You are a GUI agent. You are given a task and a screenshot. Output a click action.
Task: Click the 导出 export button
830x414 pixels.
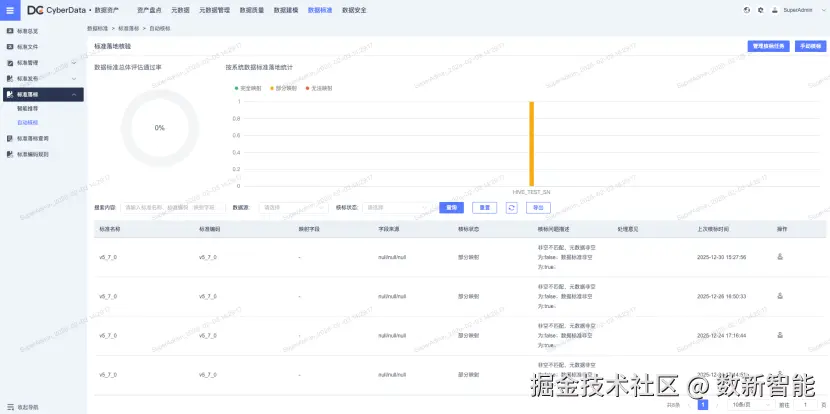click(x=538, y=208)
